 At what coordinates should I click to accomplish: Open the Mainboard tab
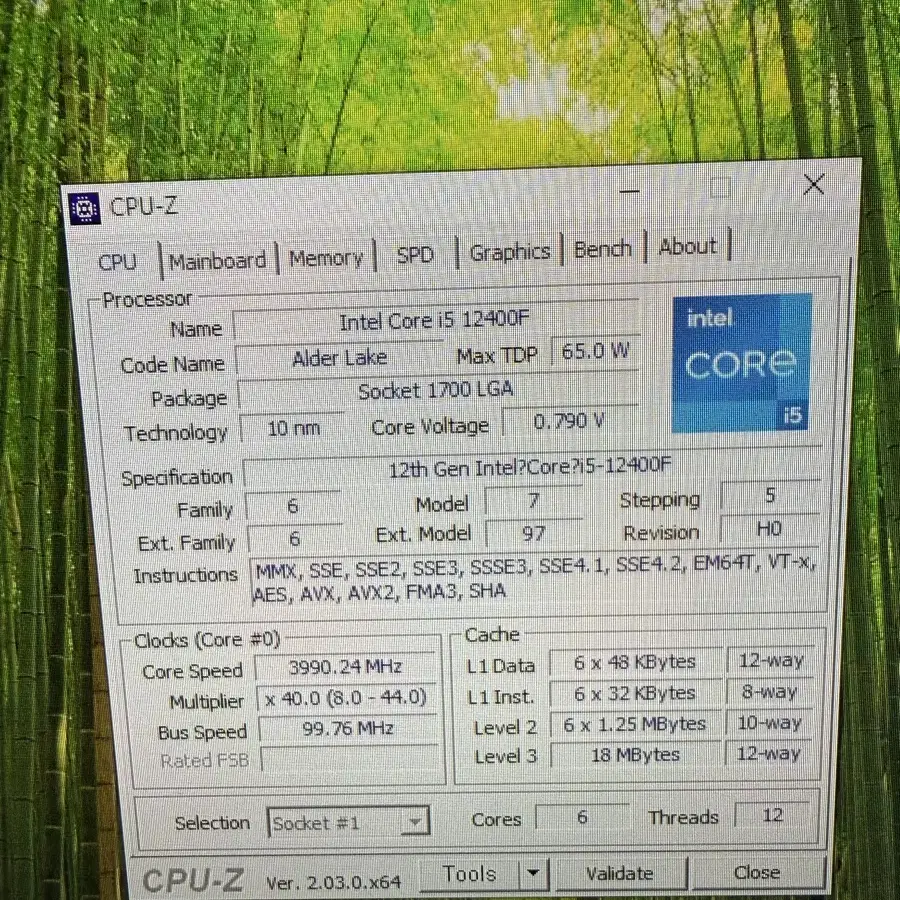[218, 261]
